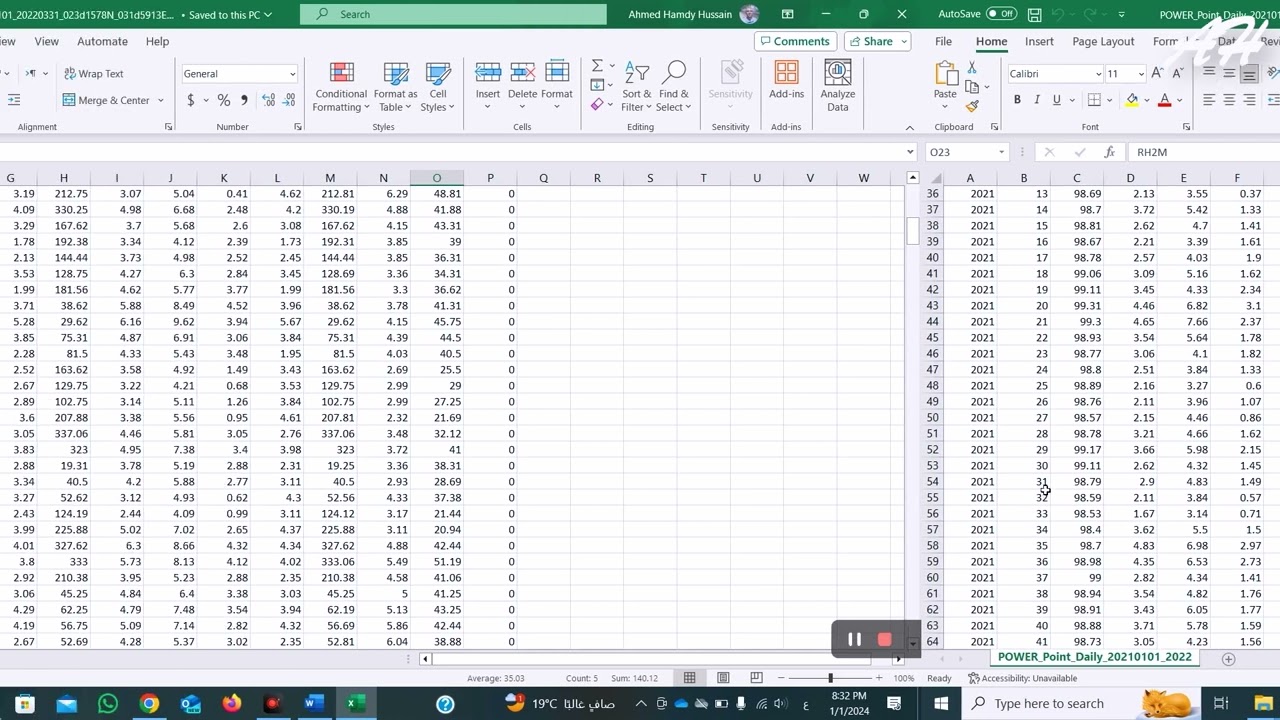Click the Insert cells icon
This screenshot has width=1280, height=720.
pos(488,72)
